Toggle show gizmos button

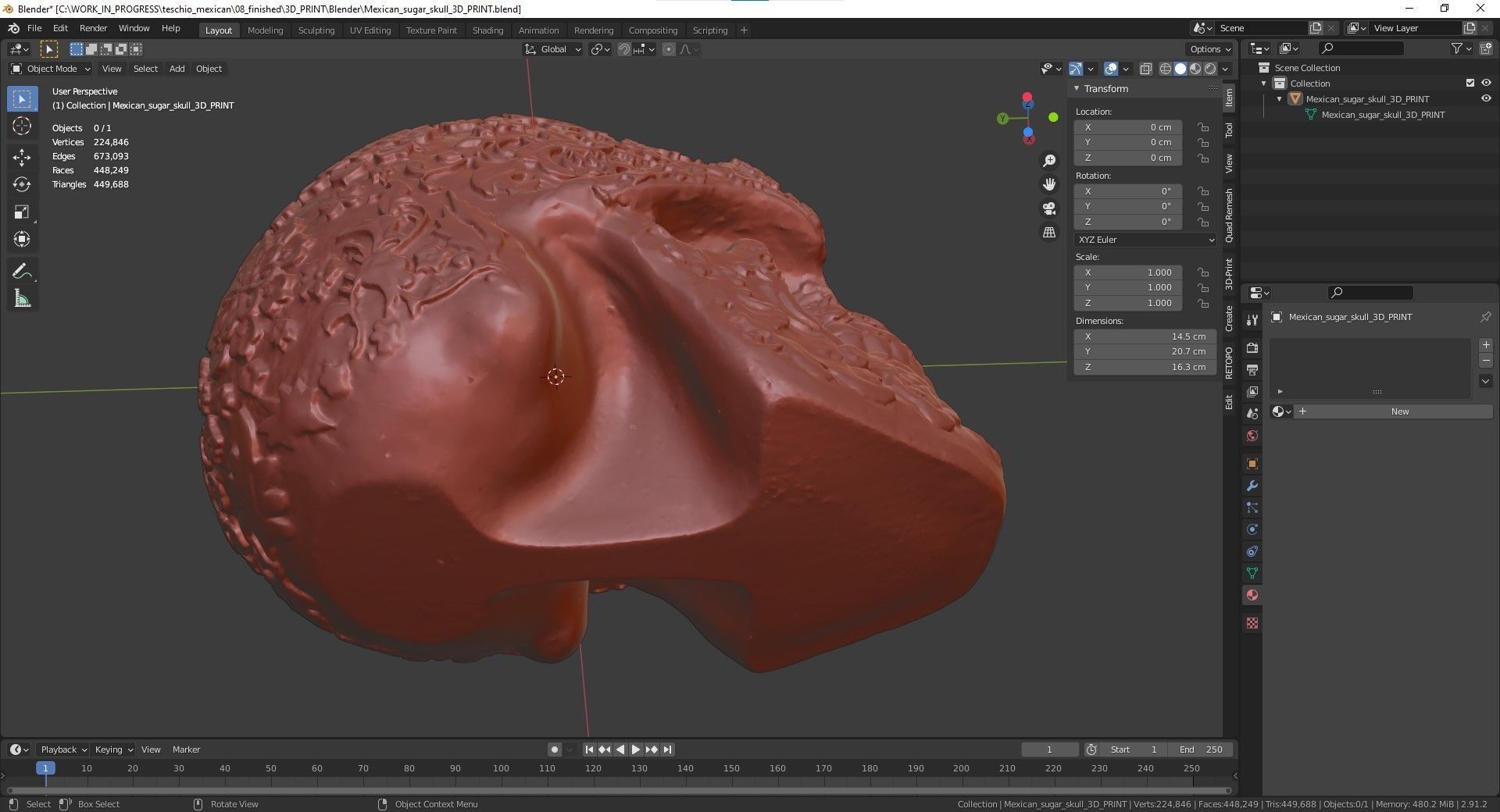click(1076, 69)
